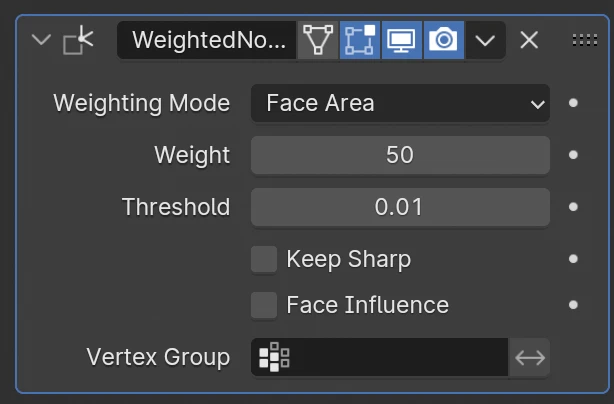Click animate dot beside Weighting Mode

[x=573, y=103]
